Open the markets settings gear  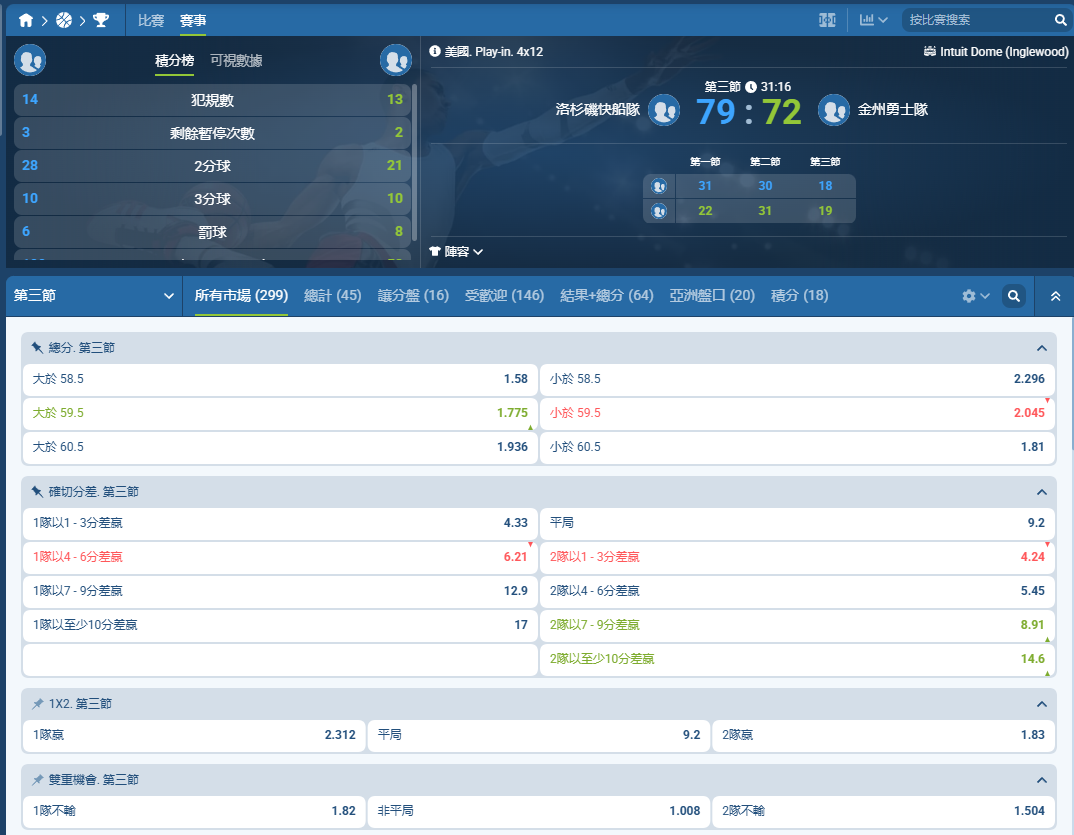pyautogui.click(x=975, y=296)
